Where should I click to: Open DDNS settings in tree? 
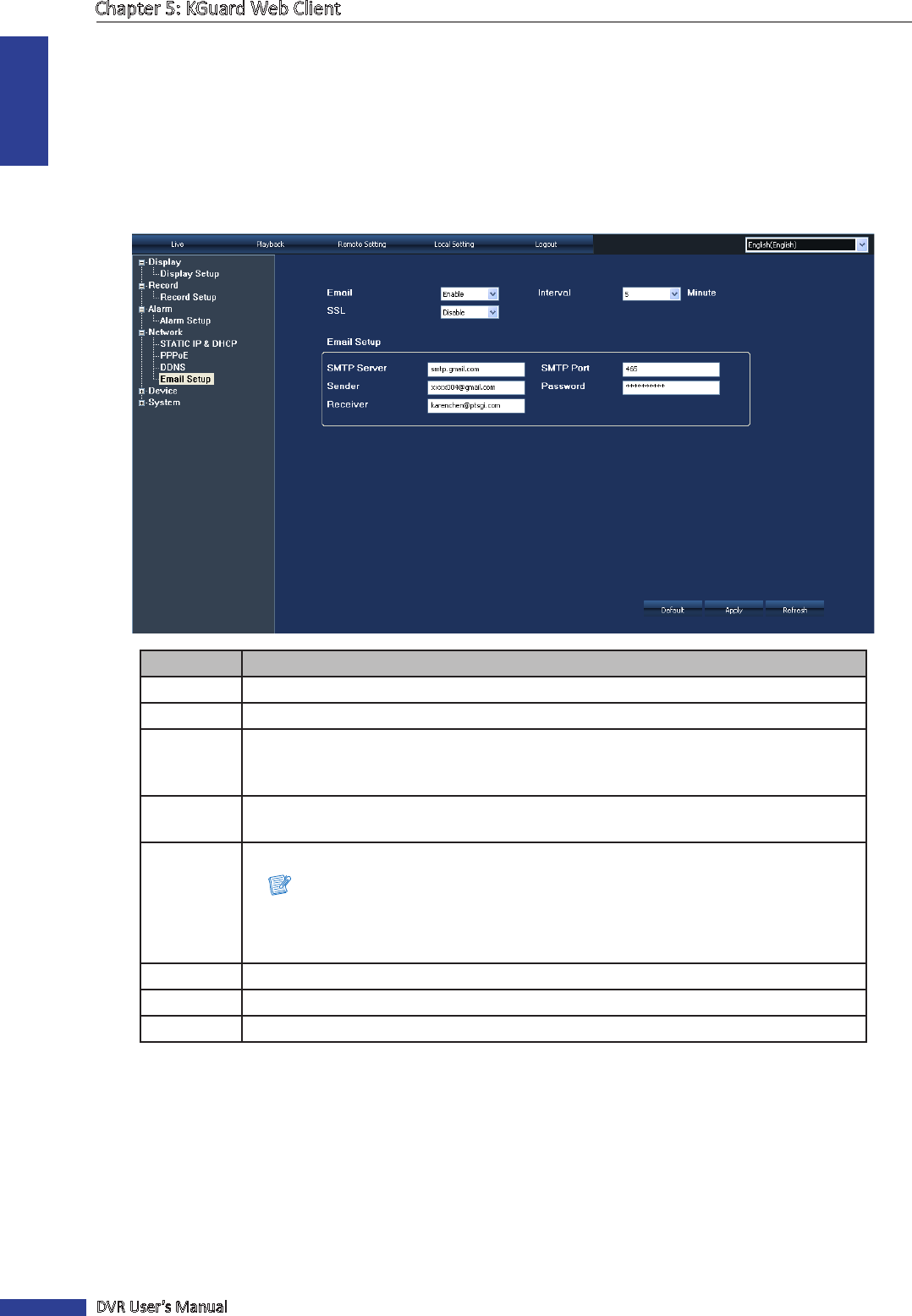tap(173, 367)
